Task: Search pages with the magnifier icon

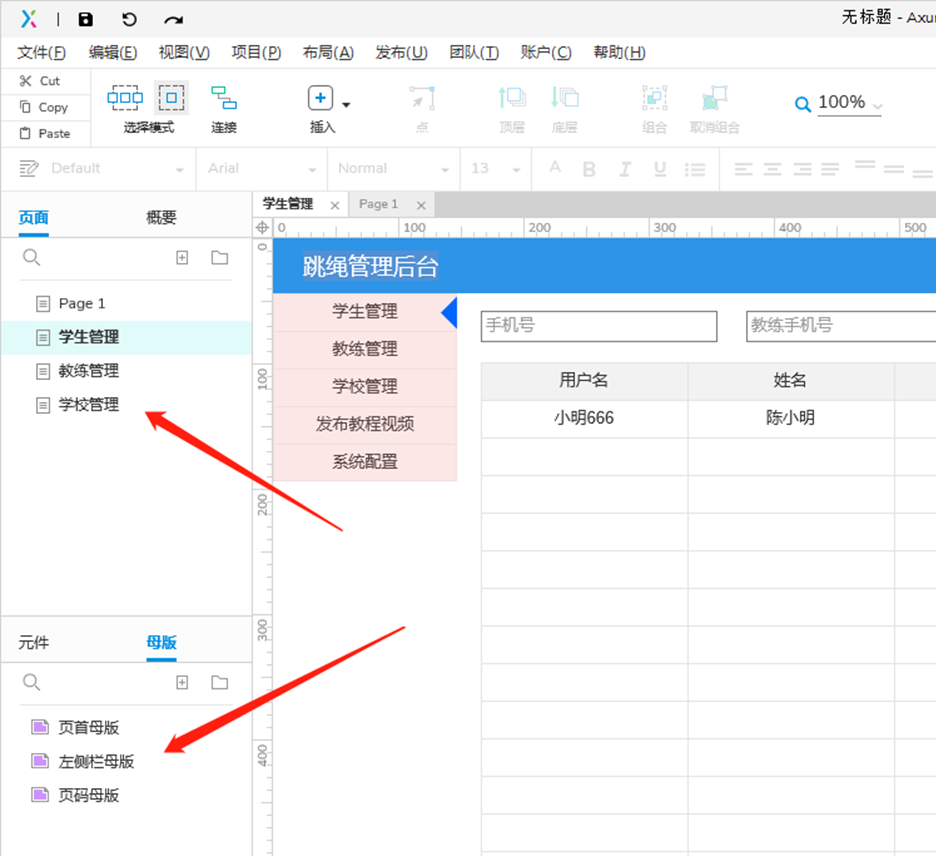Action: (31, 257)
